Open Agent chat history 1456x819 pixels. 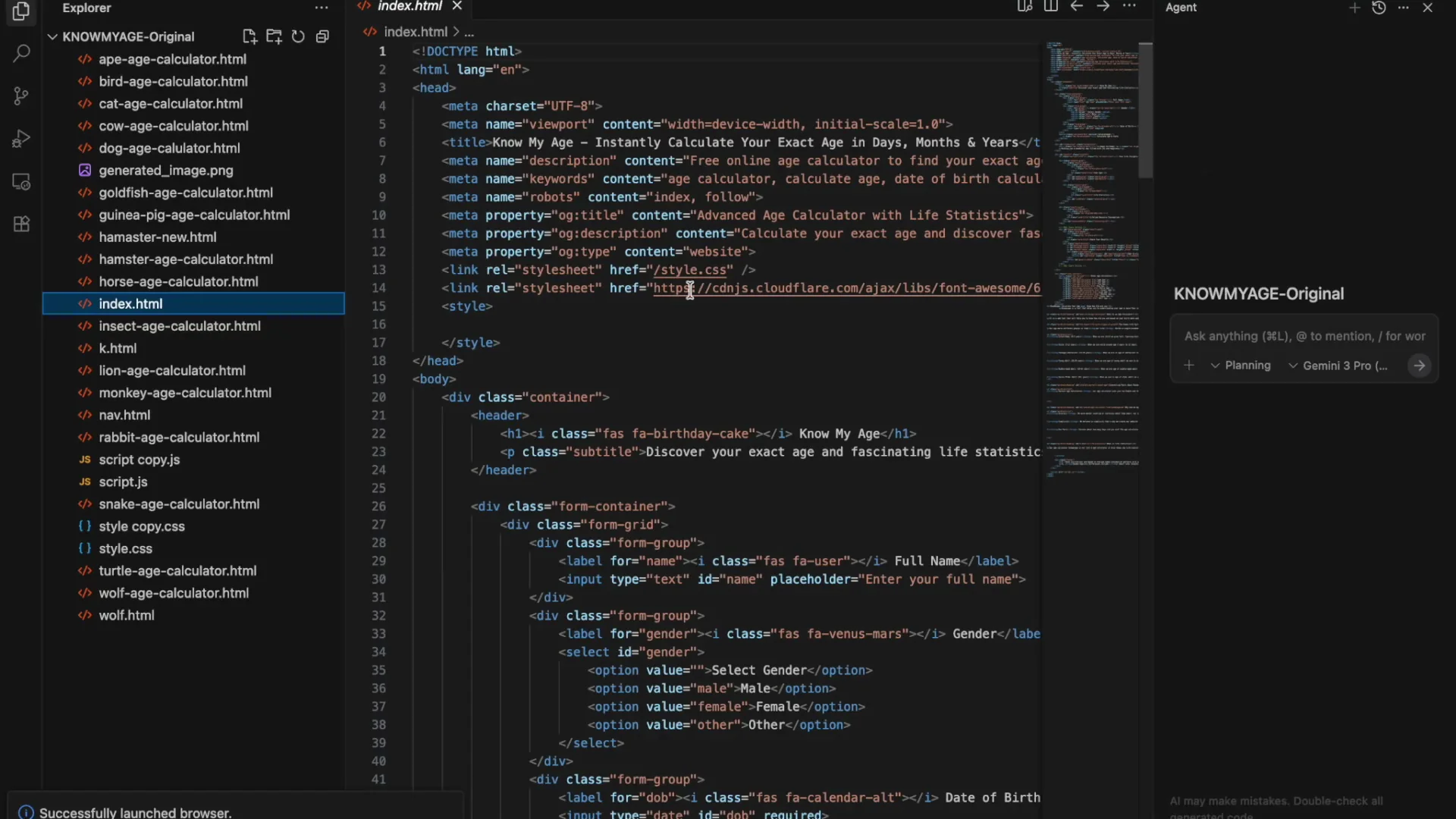click(1380, 8)
